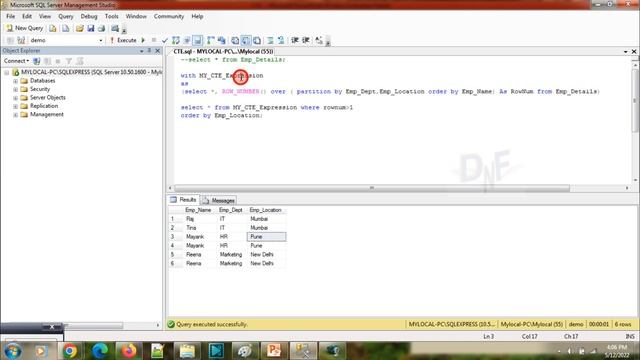Toggle Include Actual Execution Plan
Viewport: 640px width, 360px height.
pyautogui.click(x=211, y=40)
